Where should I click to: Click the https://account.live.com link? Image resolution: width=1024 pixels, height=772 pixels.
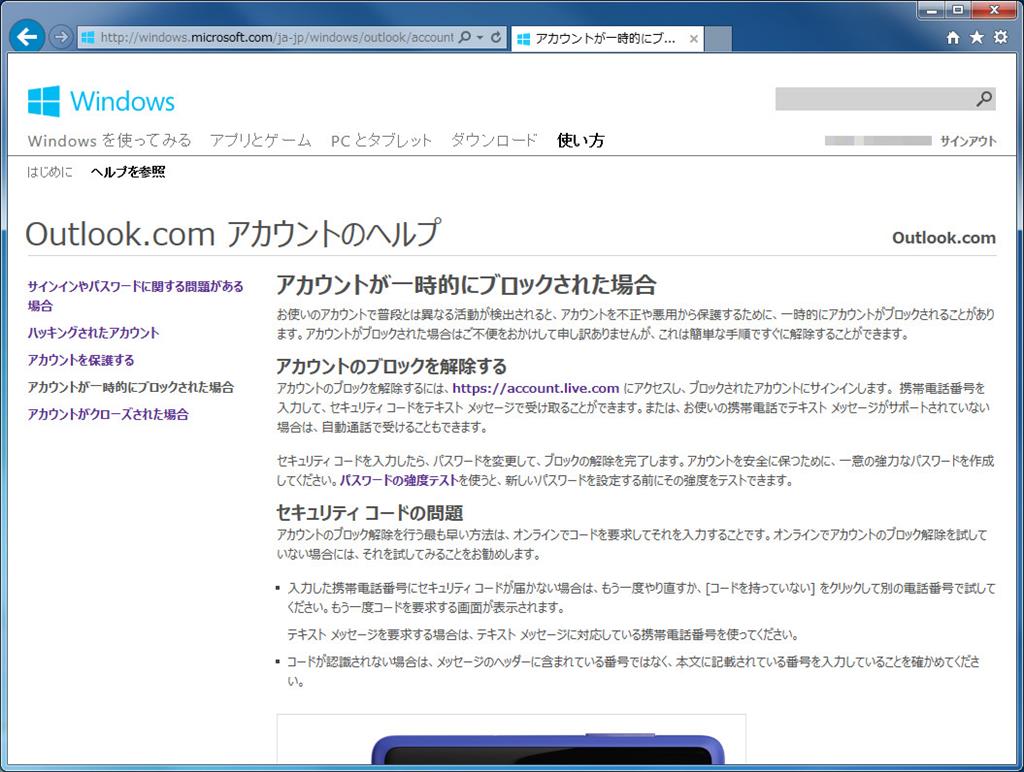(x=536, y=388)
